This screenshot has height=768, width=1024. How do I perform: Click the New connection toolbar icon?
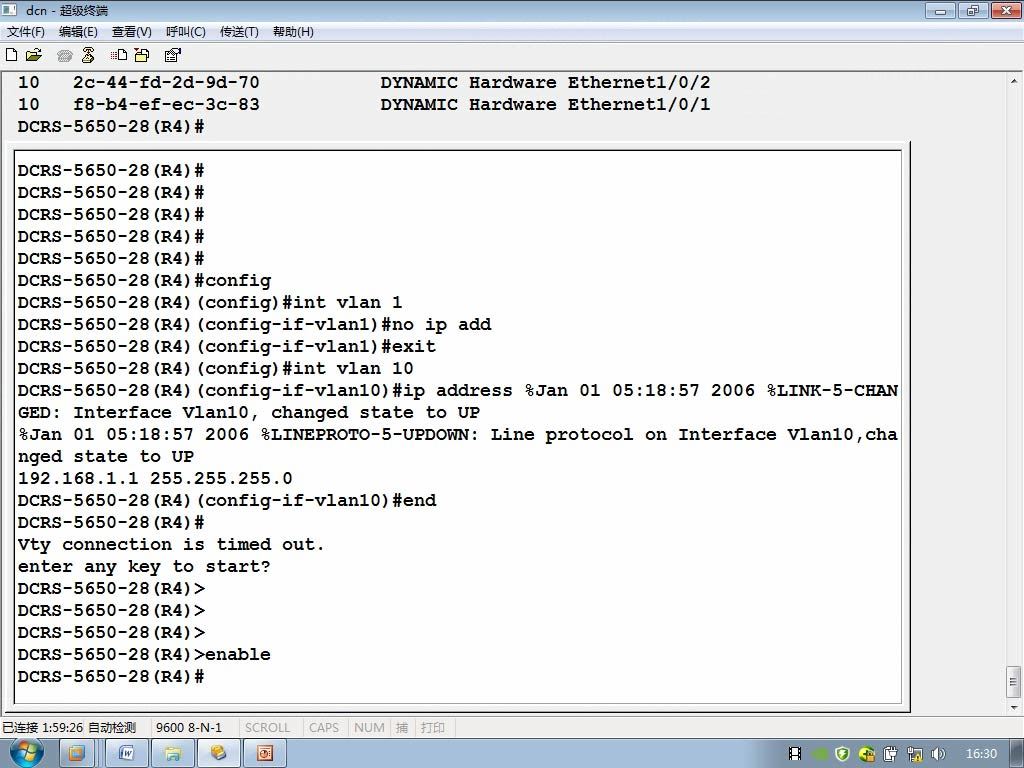tap(11, 55)
